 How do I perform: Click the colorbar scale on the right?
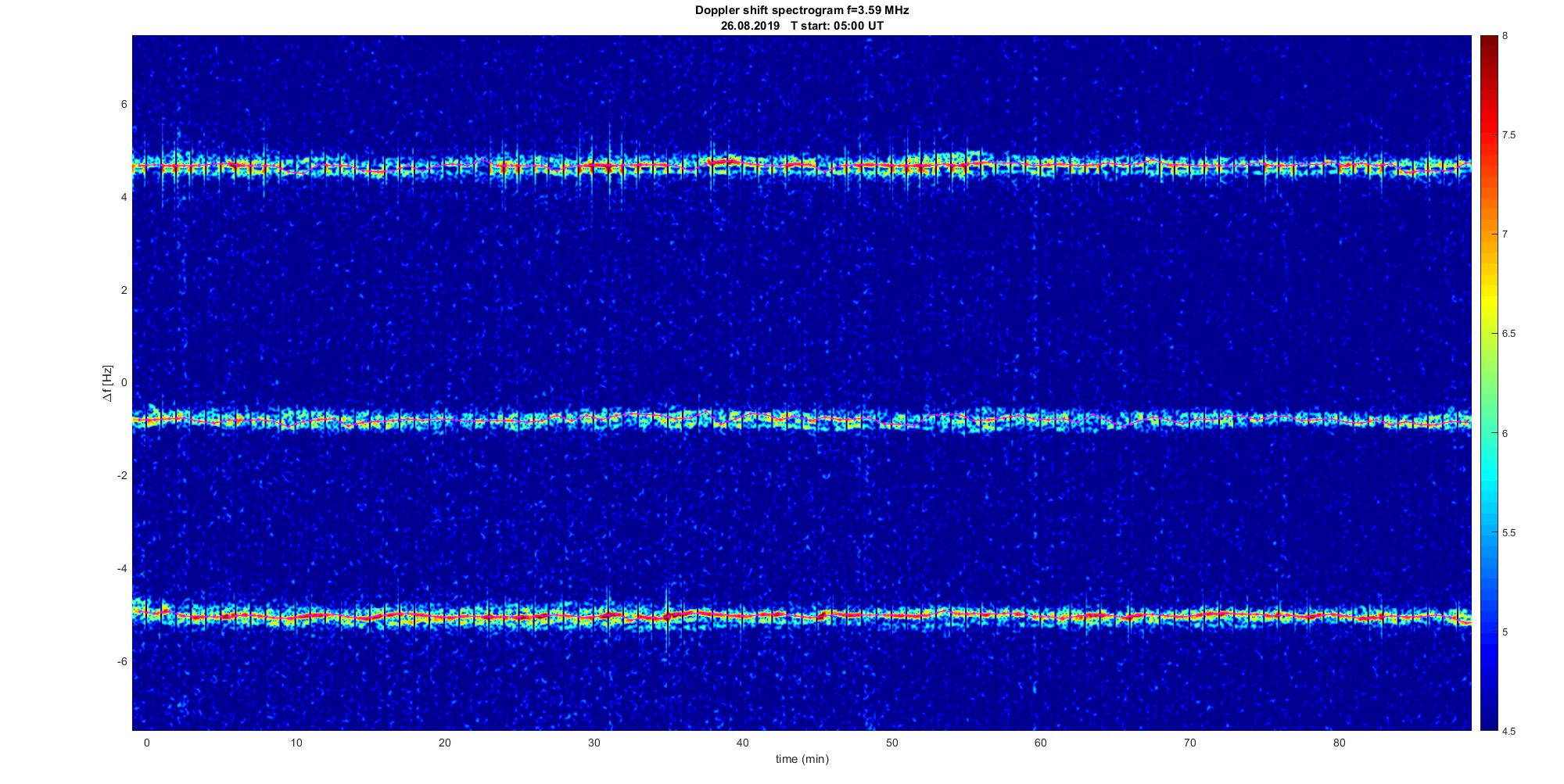pos(1488,383)
